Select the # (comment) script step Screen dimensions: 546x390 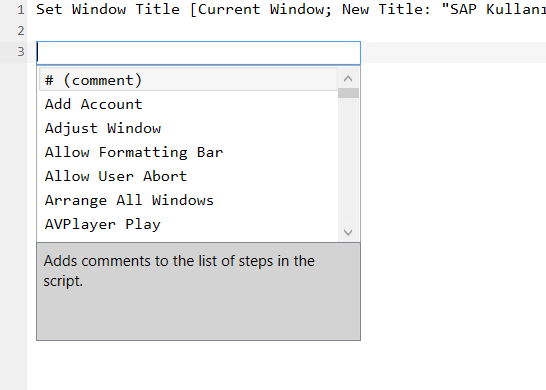click(x=188, y=80)
